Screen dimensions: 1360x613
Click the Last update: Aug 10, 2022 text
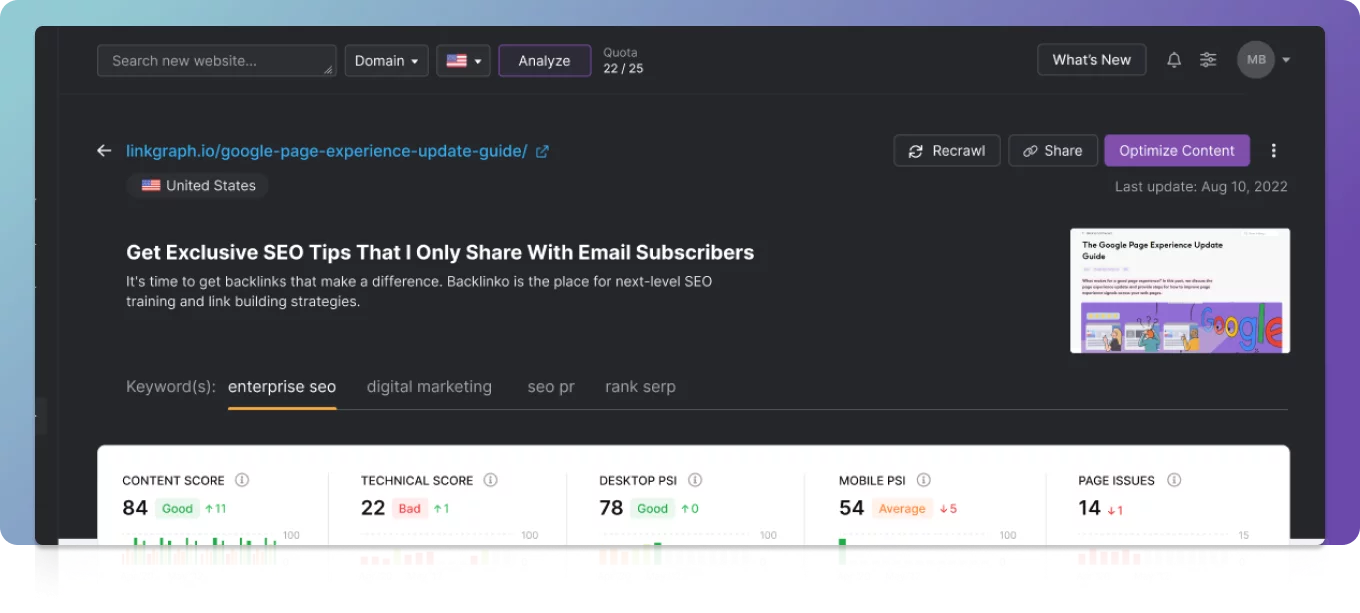1201,187
